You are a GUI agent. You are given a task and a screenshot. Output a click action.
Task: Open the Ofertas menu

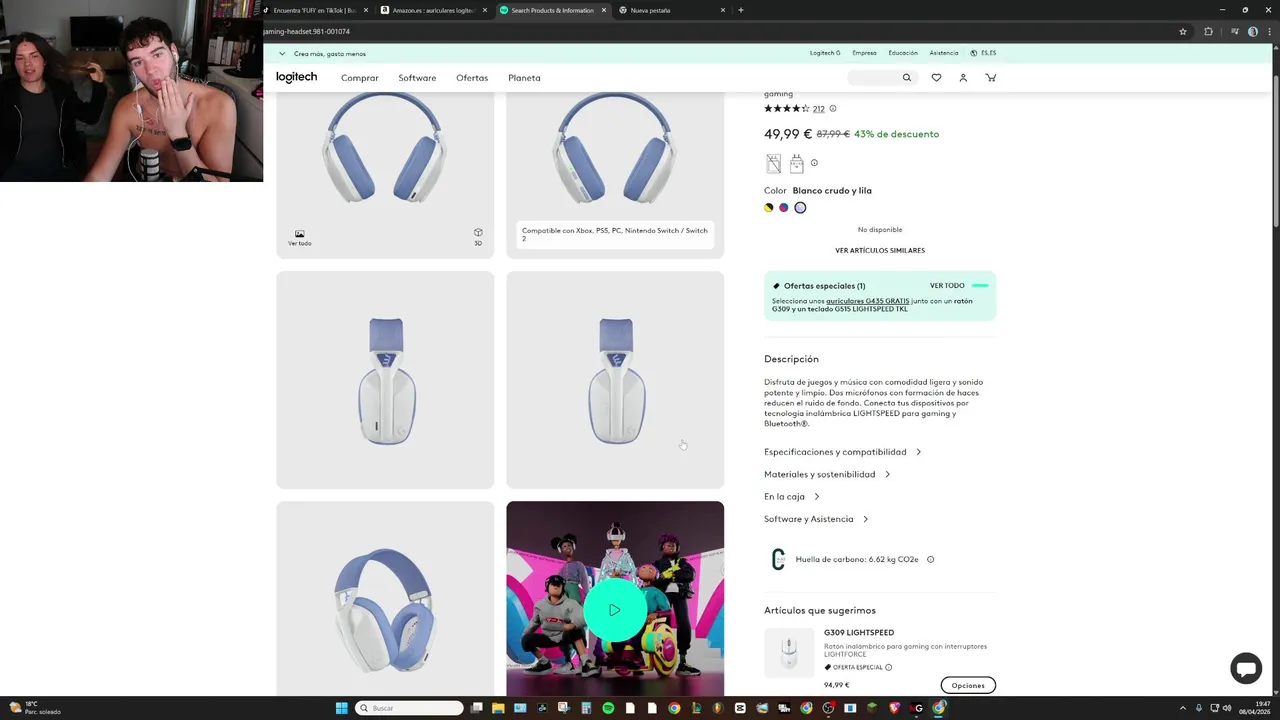[x=472, y=78]
